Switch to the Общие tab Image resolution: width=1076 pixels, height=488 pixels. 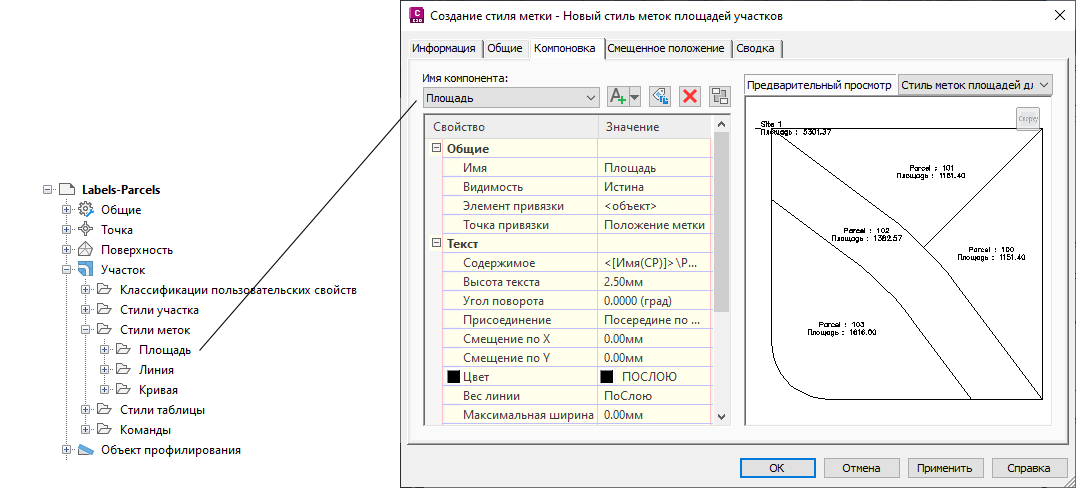click(x=504, y=48)
